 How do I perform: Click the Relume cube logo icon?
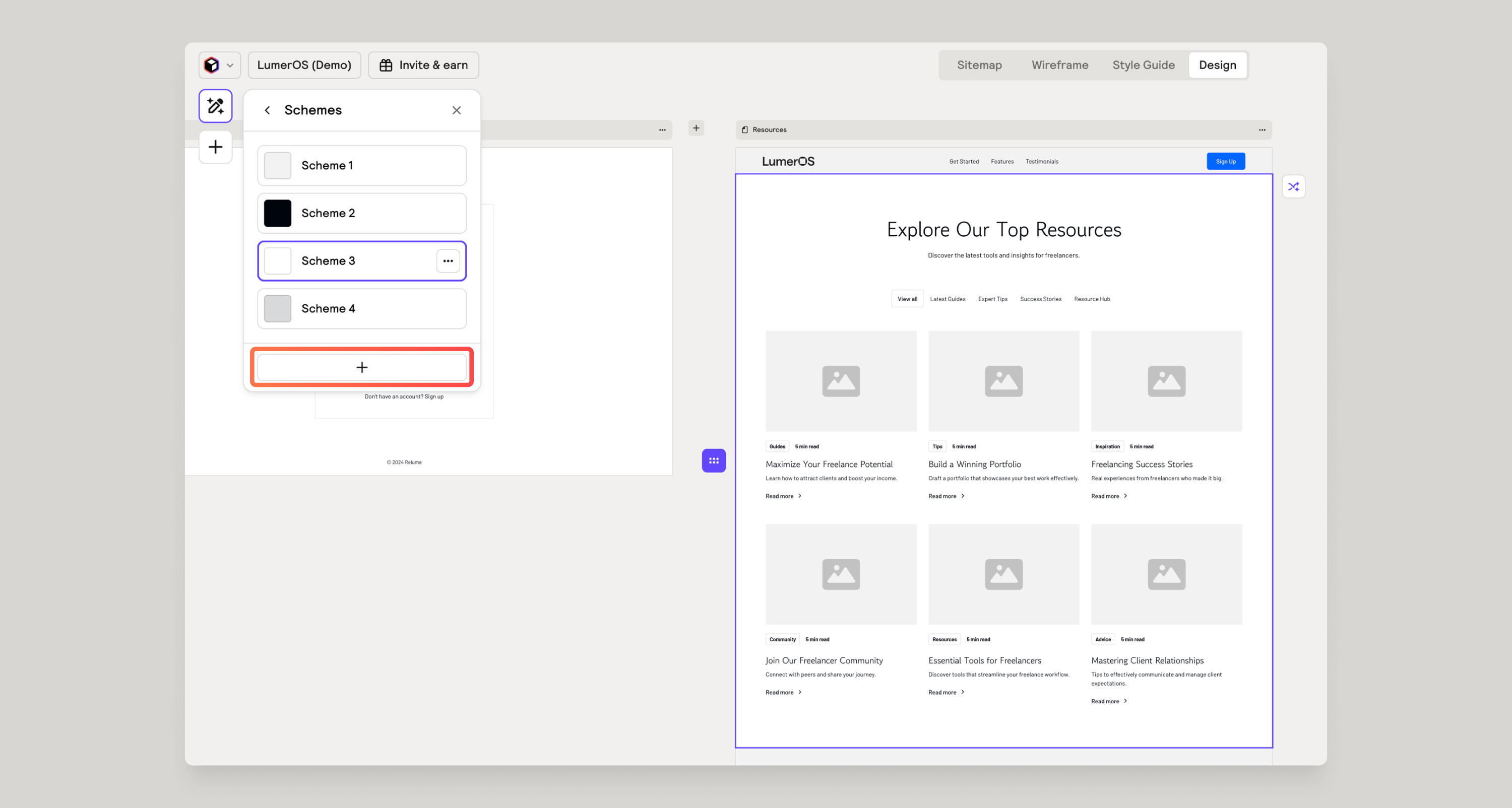[x=212, y=65]
